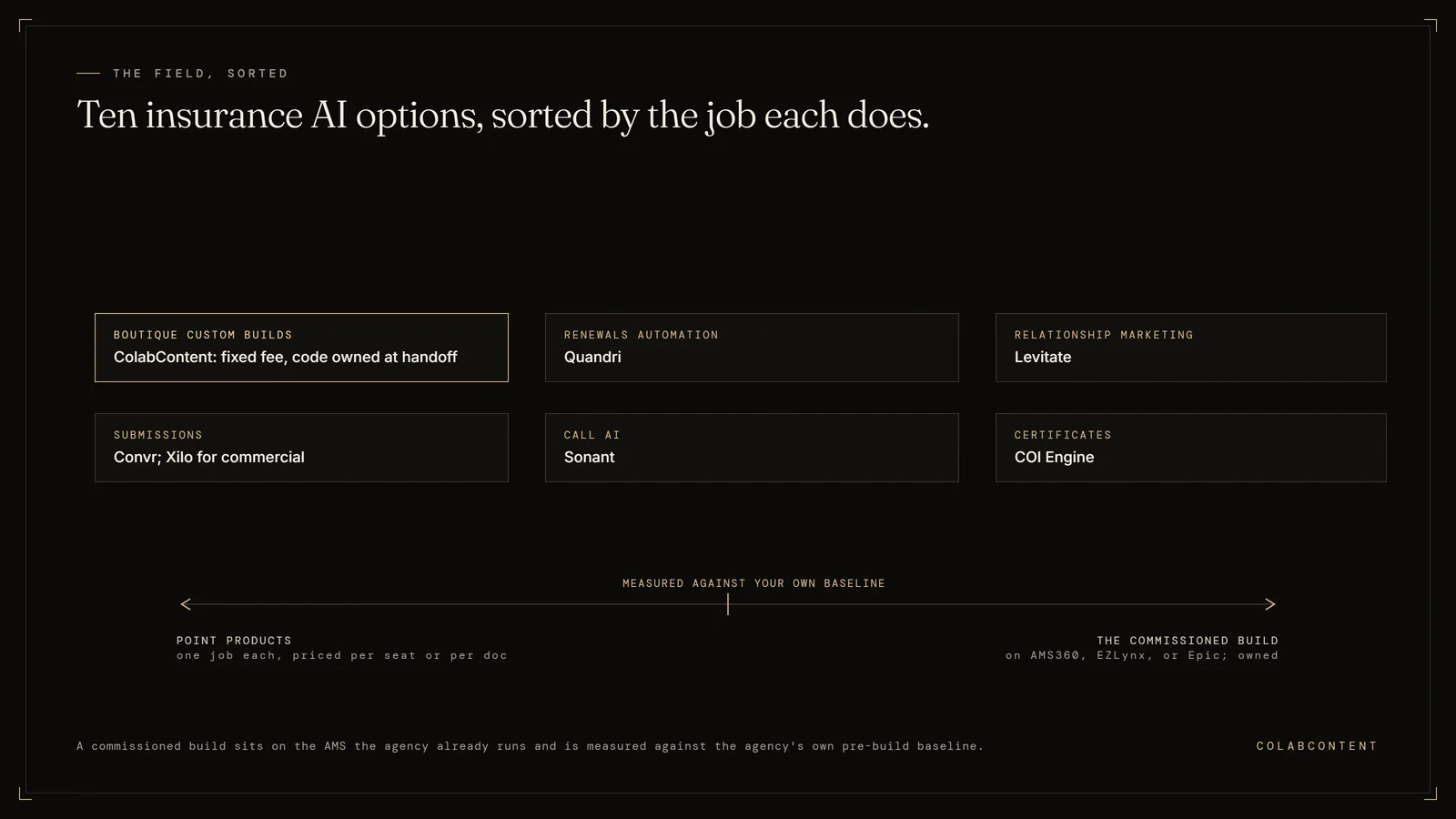Click the 'THE FIELD, SORTED' eyebrow label
The image size is (1456, 819).
200,74
